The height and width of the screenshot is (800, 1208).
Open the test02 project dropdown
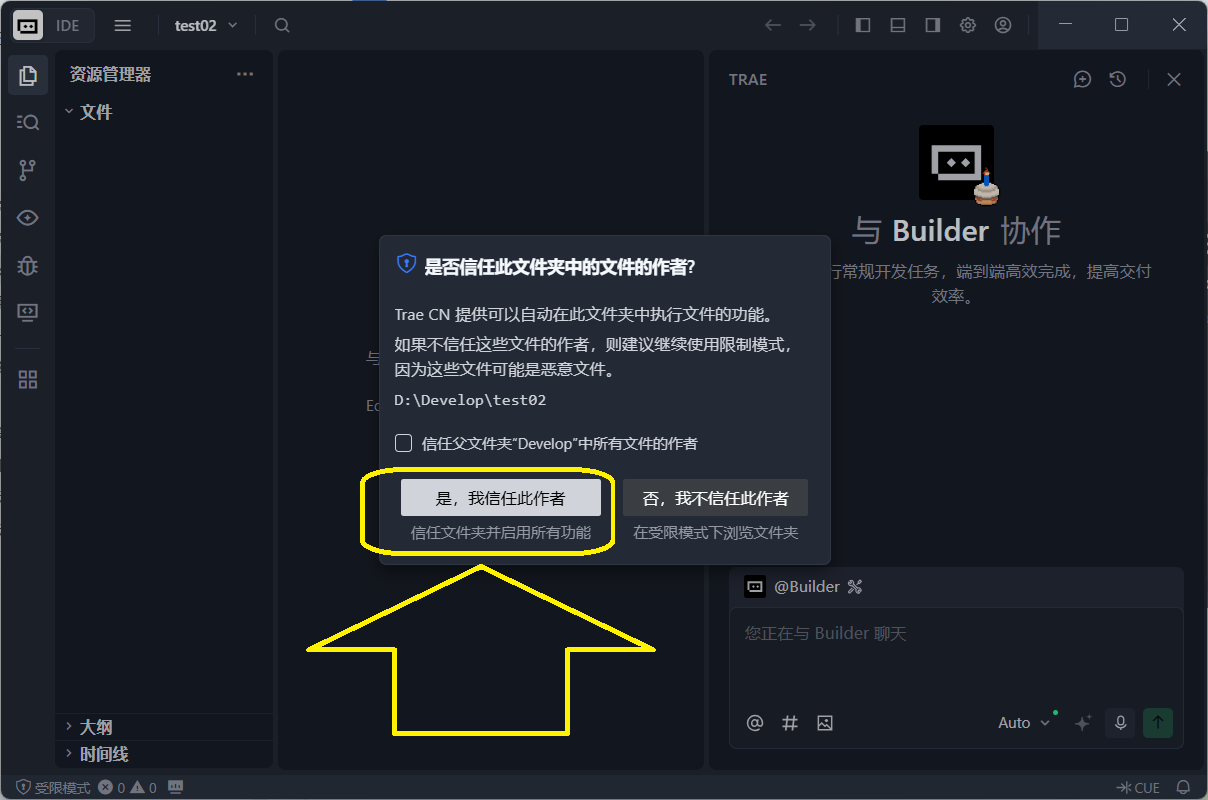click(x=206, y=26)
